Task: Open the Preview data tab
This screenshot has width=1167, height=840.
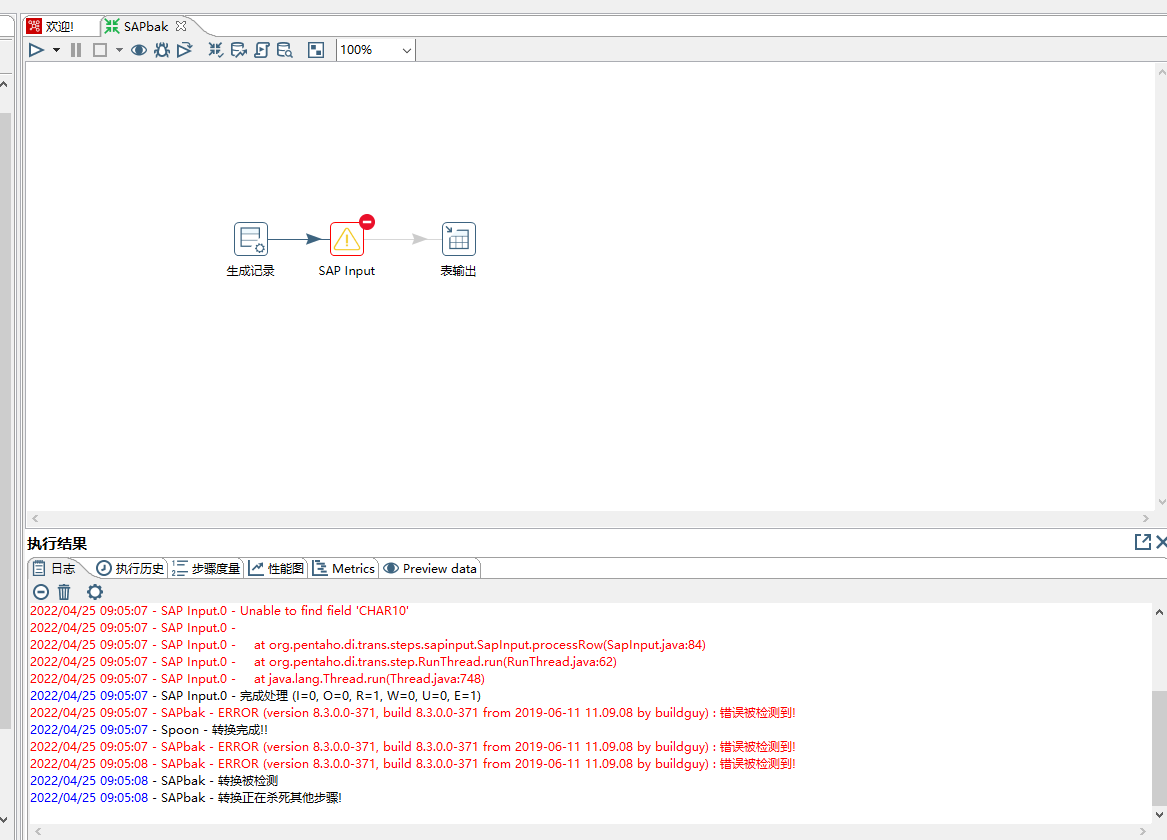Action: tap(430, 568)
